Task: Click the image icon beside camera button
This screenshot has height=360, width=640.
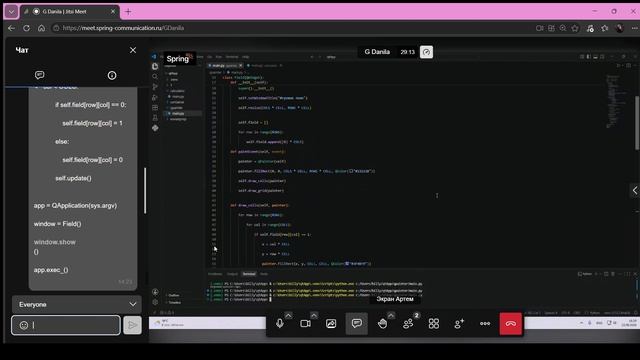Action: pos(331,324)
